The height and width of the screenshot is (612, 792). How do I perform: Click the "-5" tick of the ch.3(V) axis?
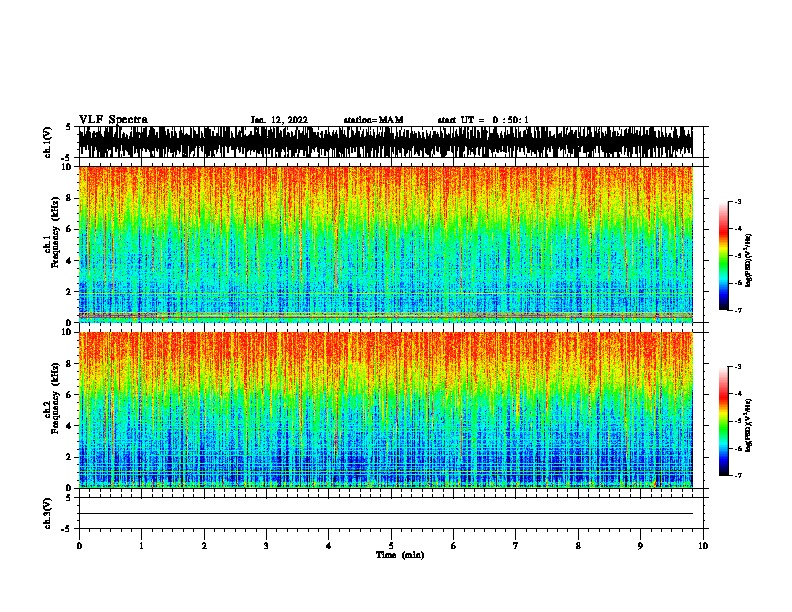pyautogui.click(x=67, y=529)
